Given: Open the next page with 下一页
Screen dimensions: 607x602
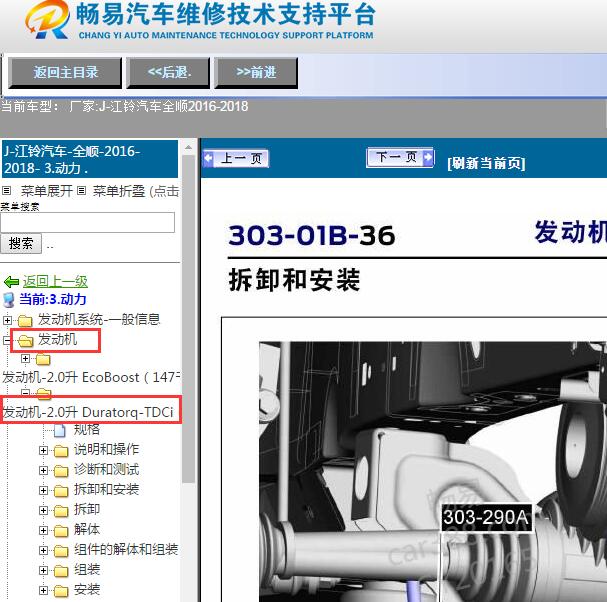Looking at the screenshot, I should 400,157.
